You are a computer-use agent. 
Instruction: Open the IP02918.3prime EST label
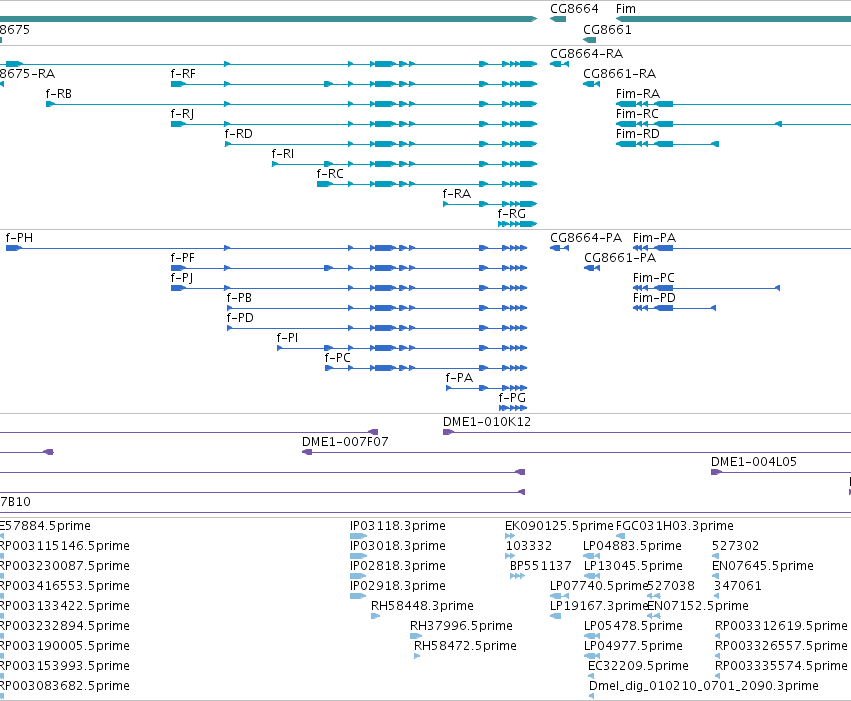pyautogui.click(x=398, y=586)
